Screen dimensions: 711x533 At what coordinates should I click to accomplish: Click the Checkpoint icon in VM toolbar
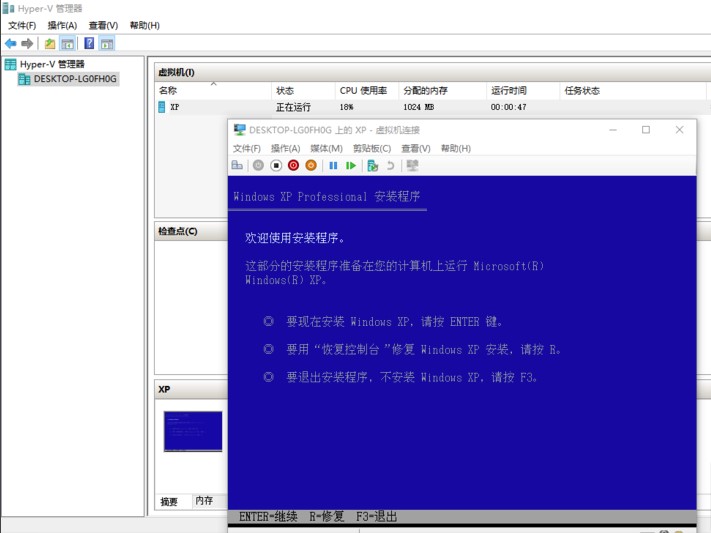pyautogui.click(x=373, y=166)
